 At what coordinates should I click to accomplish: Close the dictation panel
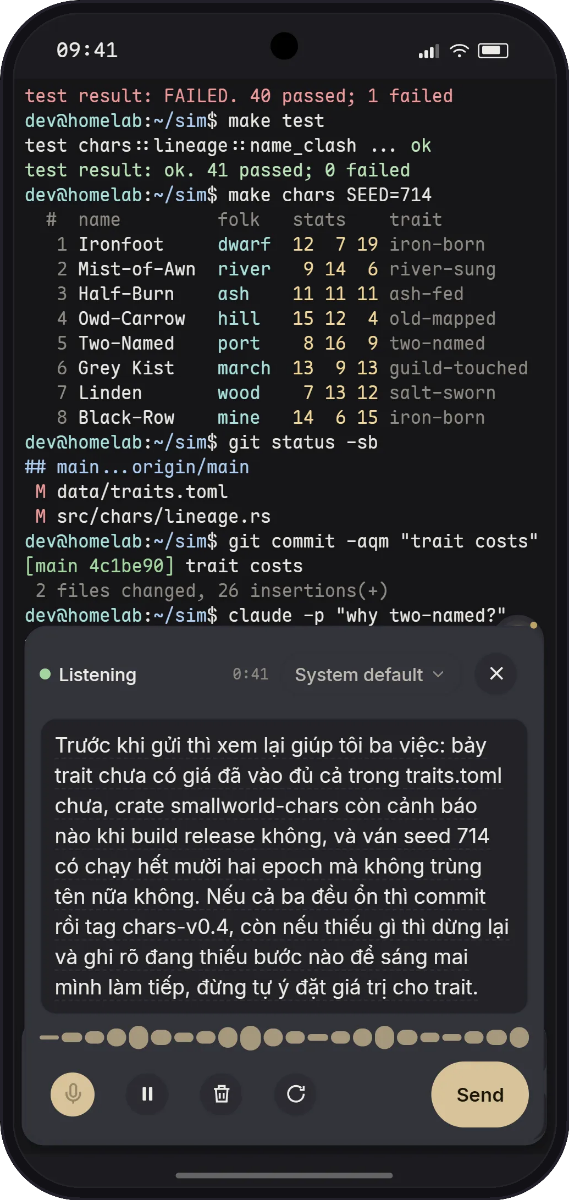496,674
